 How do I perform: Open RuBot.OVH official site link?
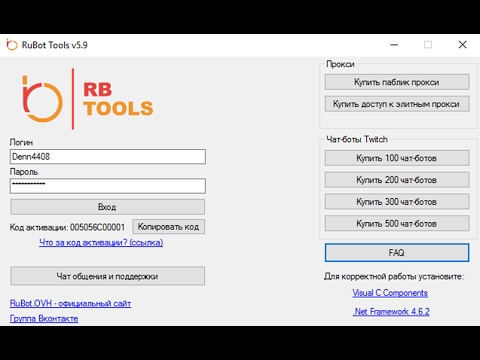point(70,303)
